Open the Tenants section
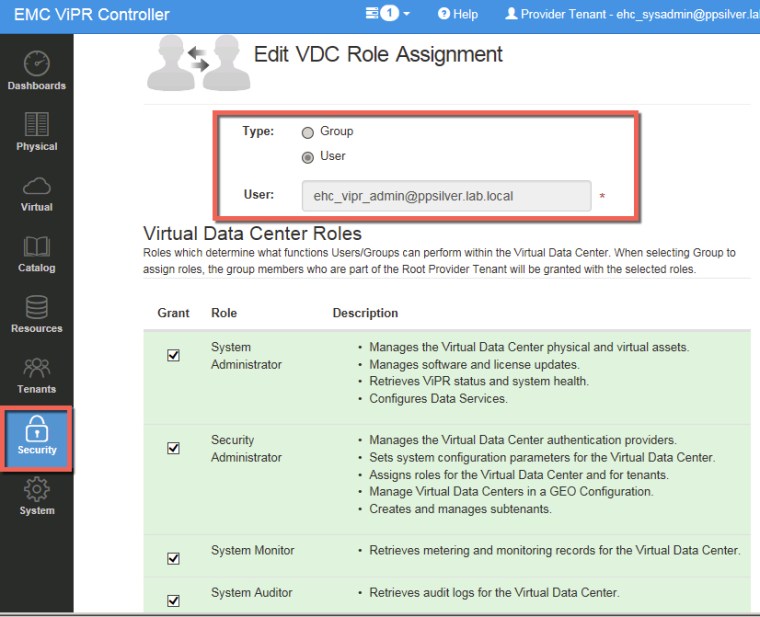The width and height of the screenshot is (760, 617). pyautogui.click(x=37, y=375)
